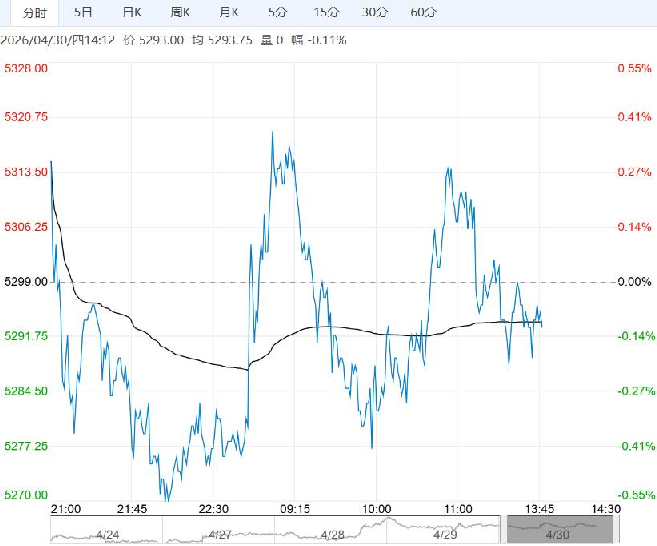Click the 0.55% label on percentage axis
This screenshot has width=657, height=546.
(634, 68)
